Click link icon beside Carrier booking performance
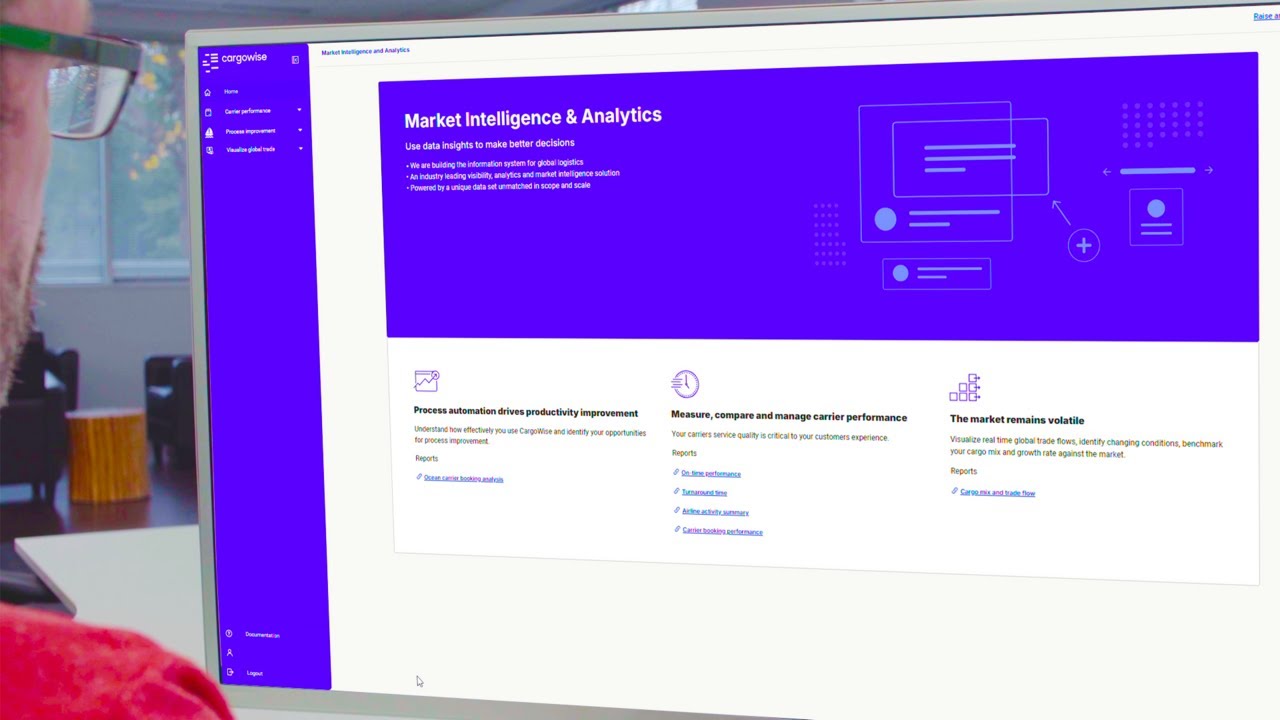This screenshot has height=720, width=1280. pyautogui.click(x=678, y=529)
